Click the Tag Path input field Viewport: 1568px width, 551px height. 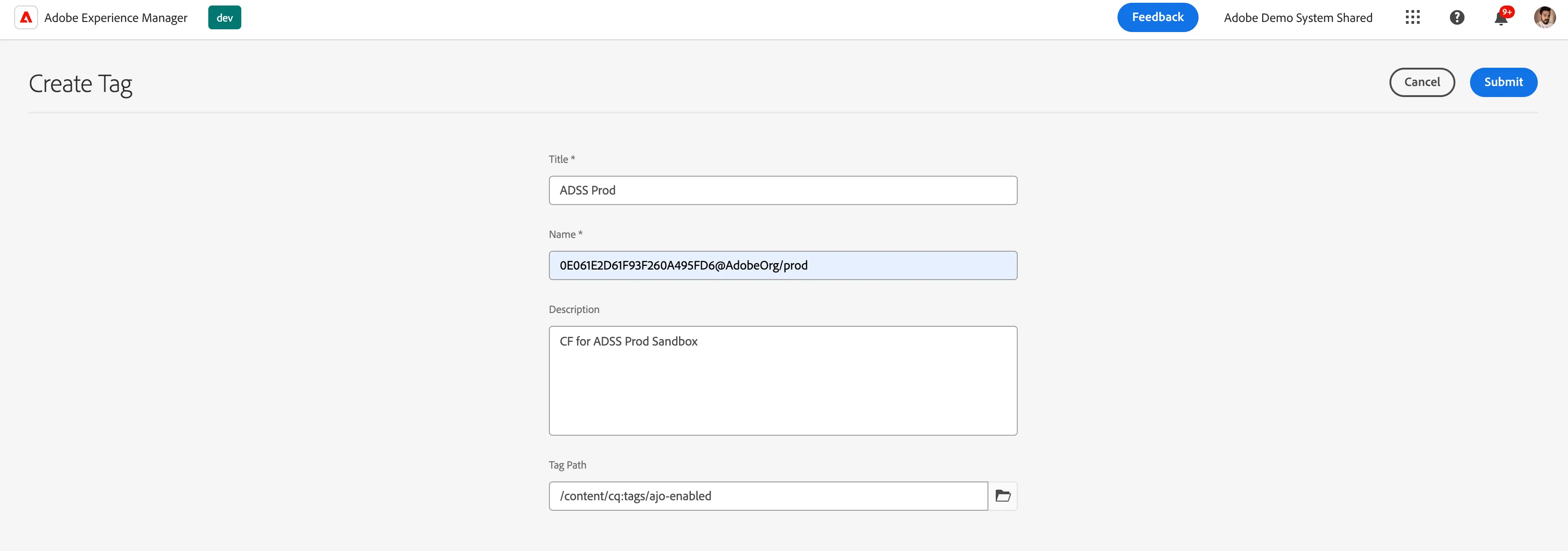(x=768, y=496)
